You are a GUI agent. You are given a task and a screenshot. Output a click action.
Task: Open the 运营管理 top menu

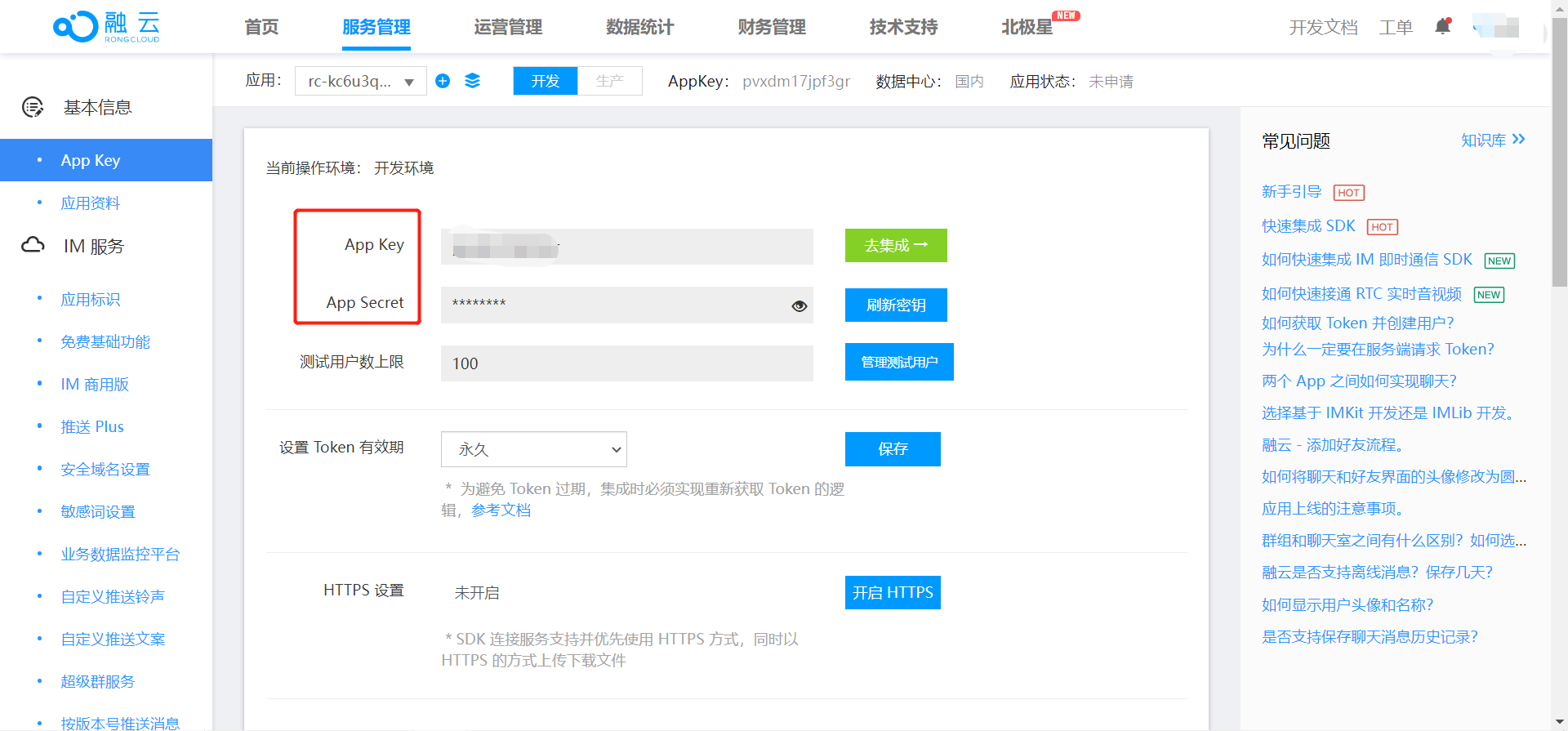pos(508,27)
